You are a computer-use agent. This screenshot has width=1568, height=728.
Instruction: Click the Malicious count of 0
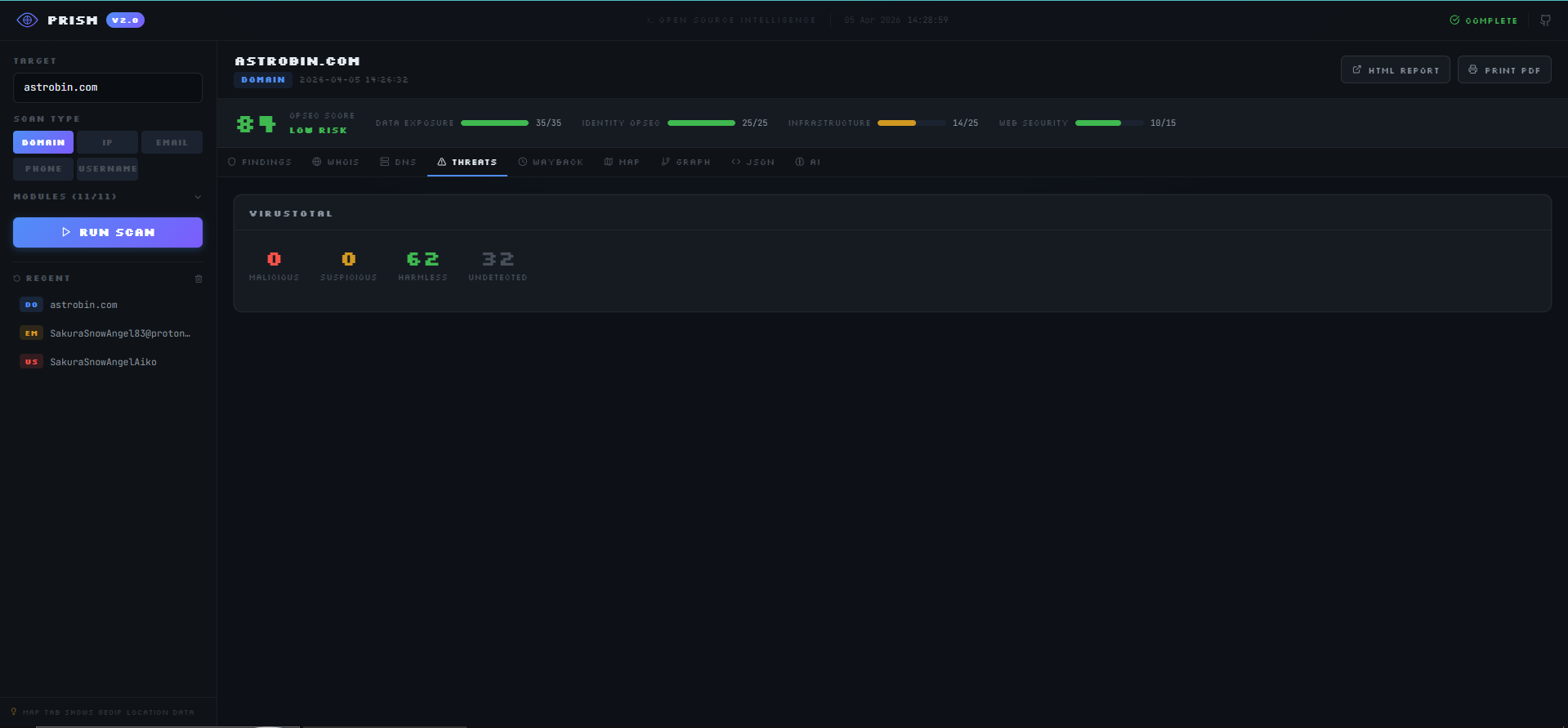click(274, 259)
